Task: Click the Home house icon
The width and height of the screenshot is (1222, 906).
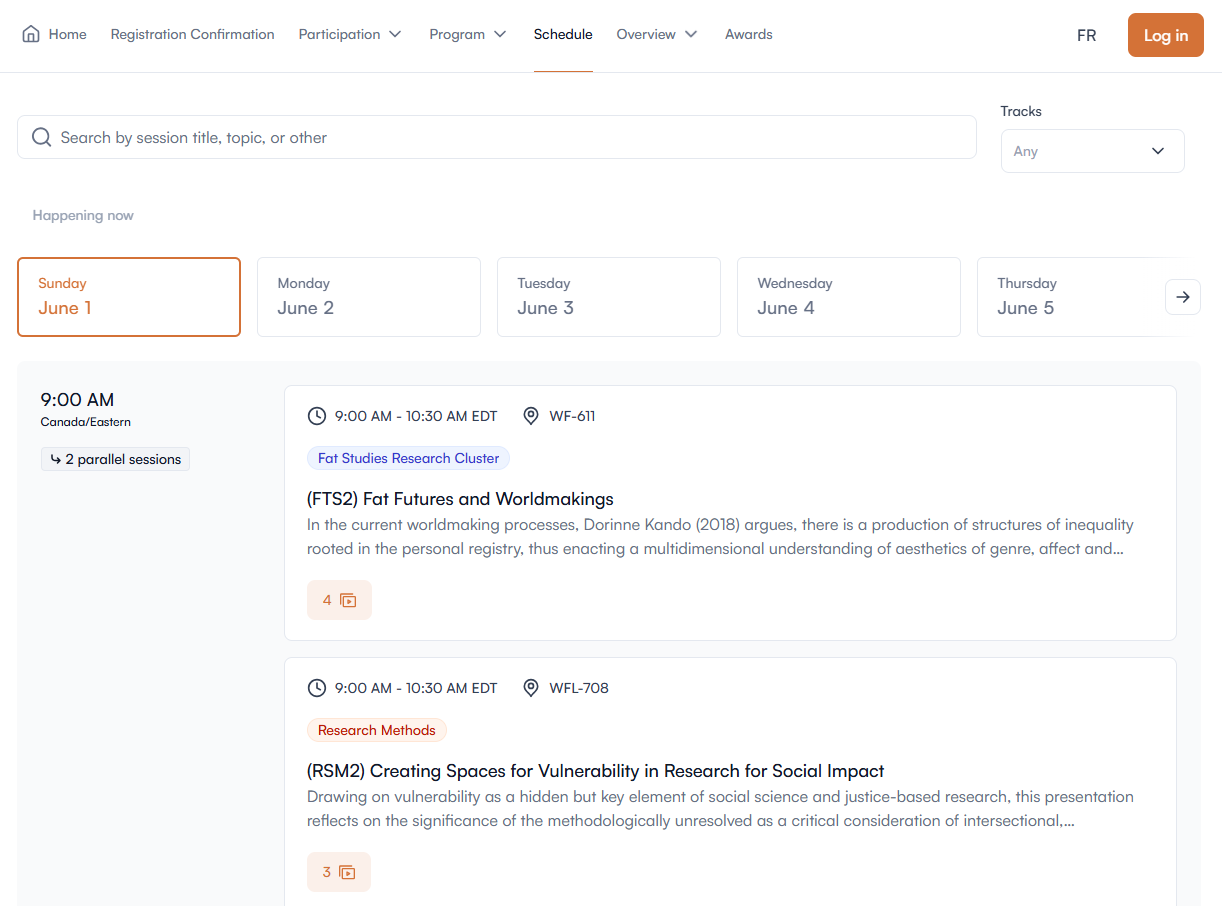Action: tap(31, 34)
